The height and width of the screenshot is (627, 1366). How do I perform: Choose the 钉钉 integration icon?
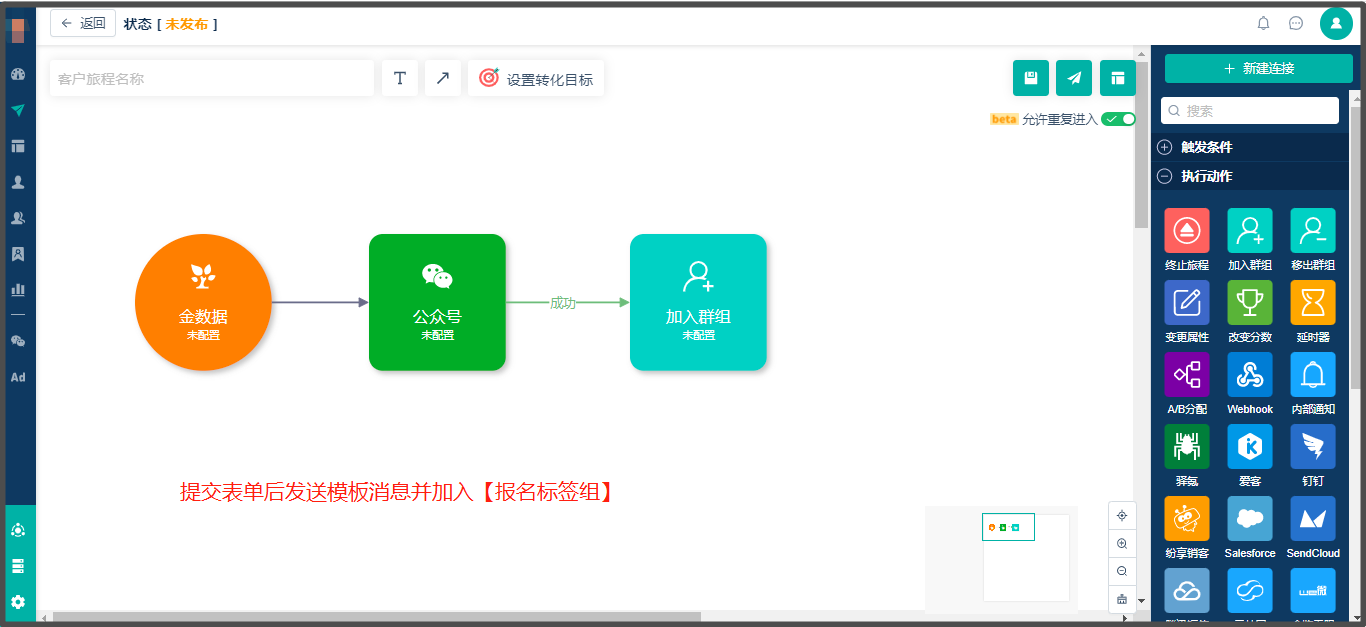1313,447
